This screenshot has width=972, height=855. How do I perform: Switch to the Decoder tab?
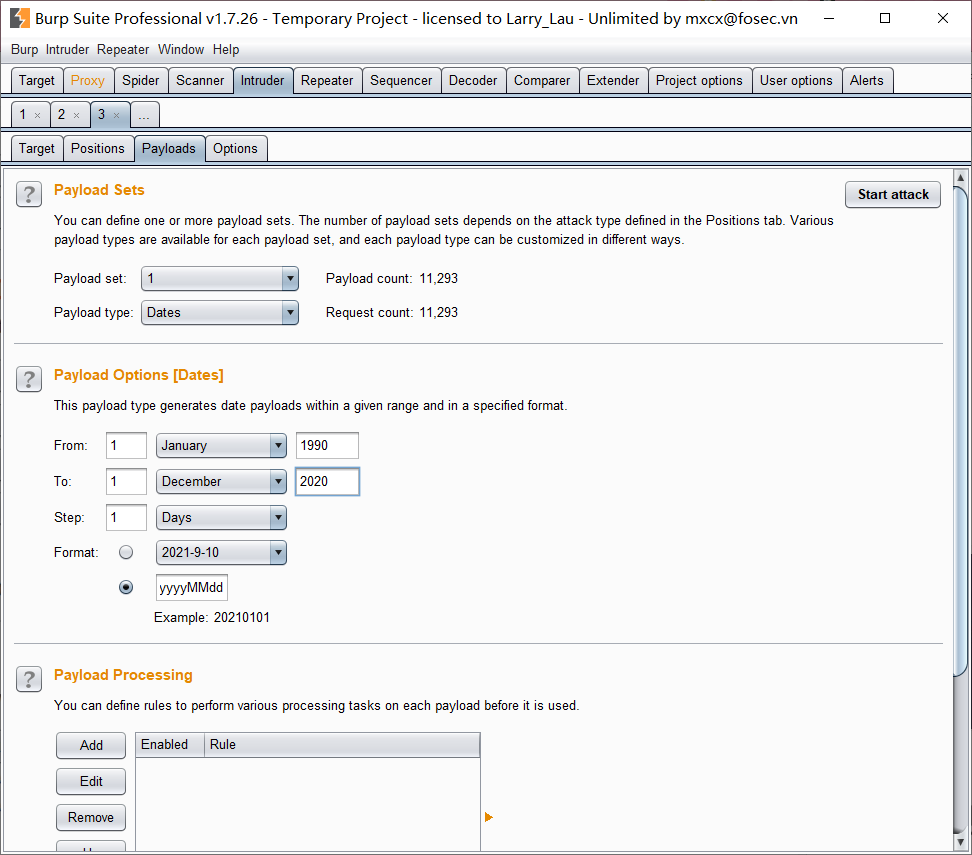[473, 81]
